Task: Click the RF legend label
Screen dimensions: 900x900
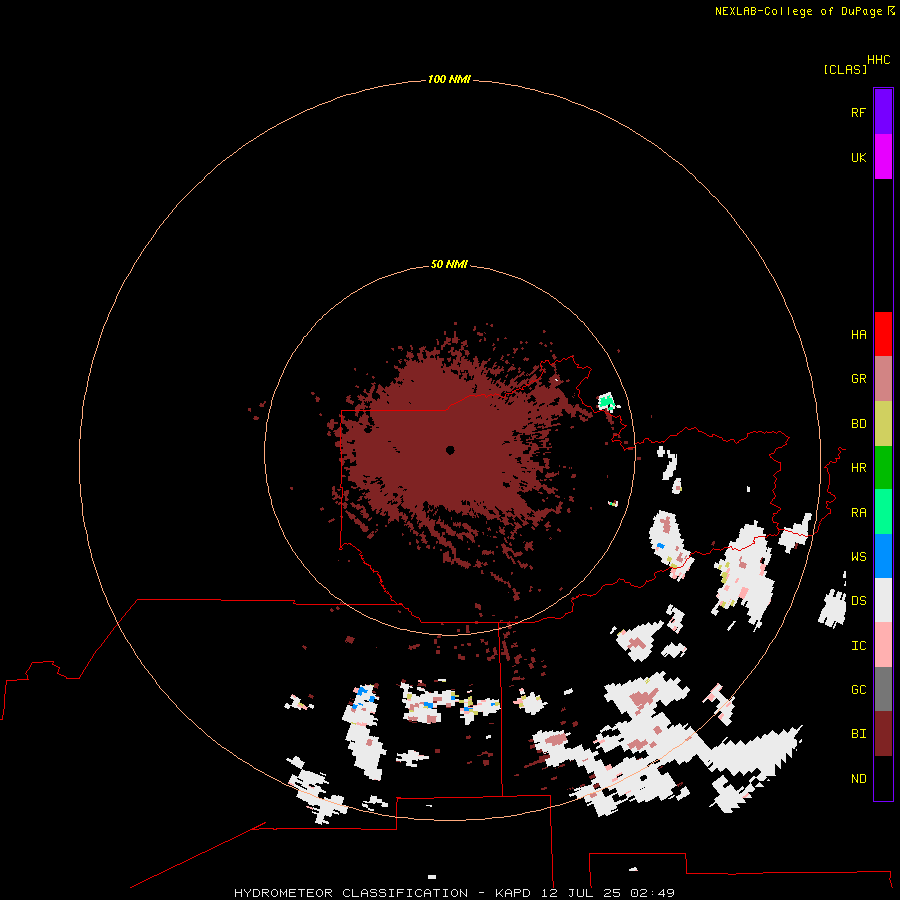Action: (858, 112)
